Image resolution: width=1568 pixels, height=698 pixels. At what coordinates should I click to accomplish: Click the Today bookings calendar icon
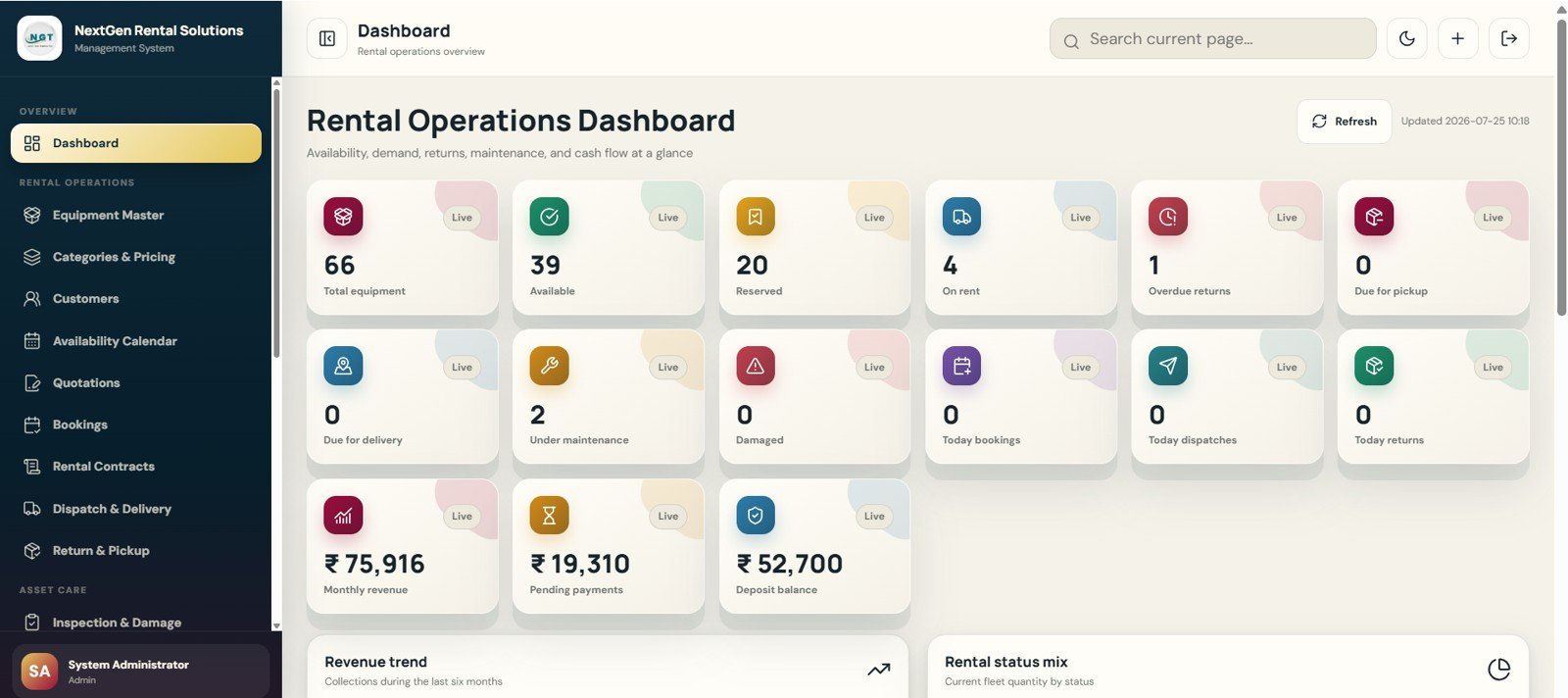pyautogui.click(x=961, y=366)
